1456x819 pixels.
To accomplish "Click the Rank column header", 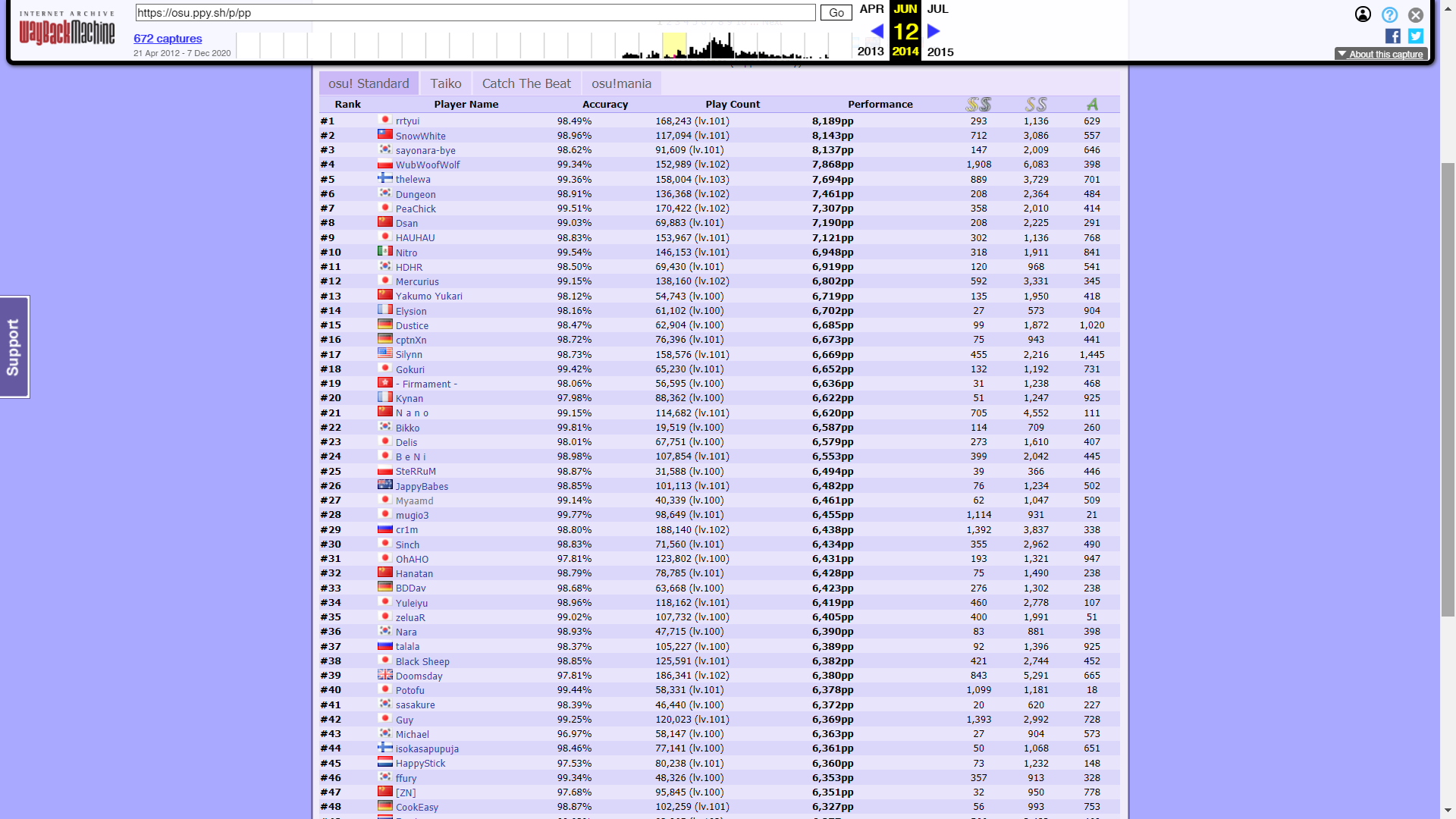I will tap(348, 105).
